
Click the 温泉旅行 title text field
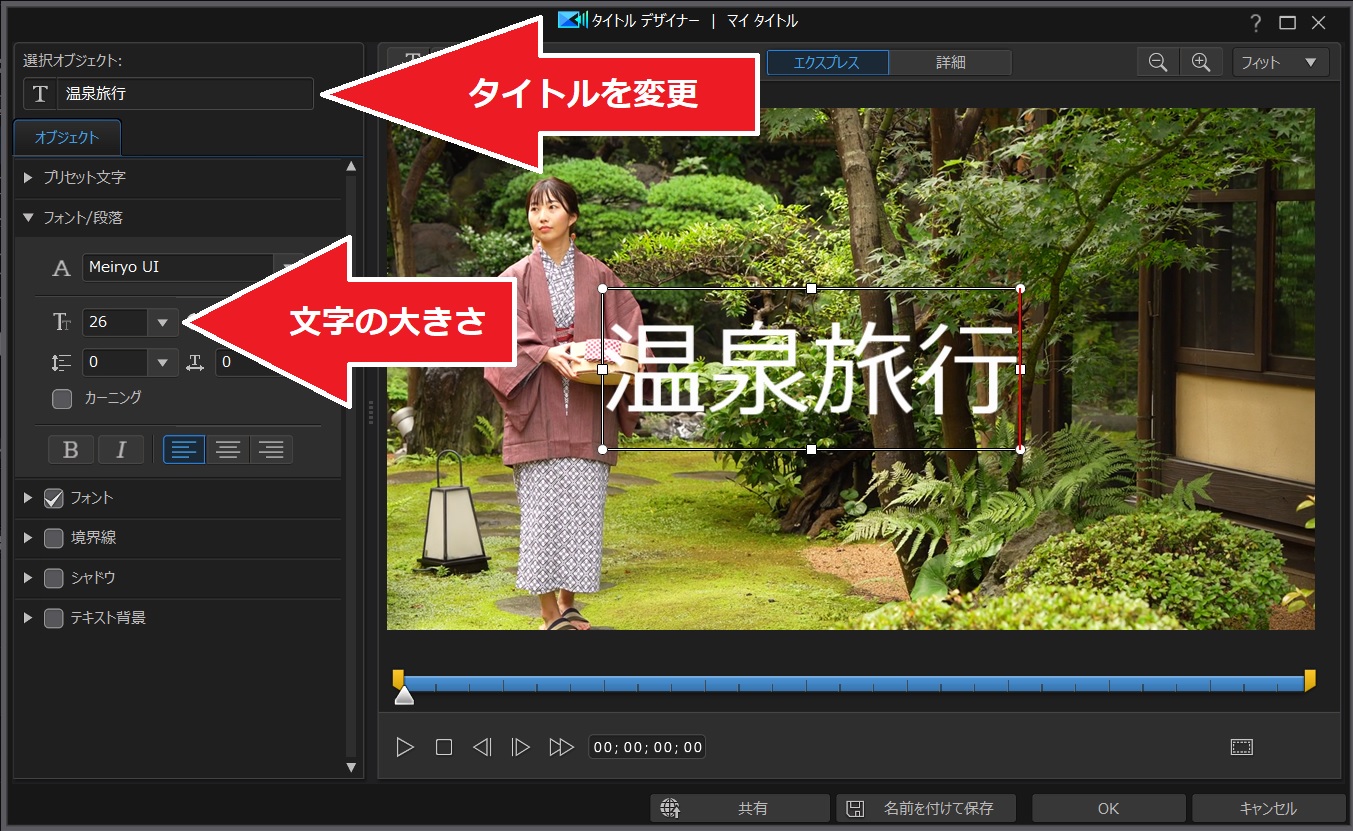[185, 94]
